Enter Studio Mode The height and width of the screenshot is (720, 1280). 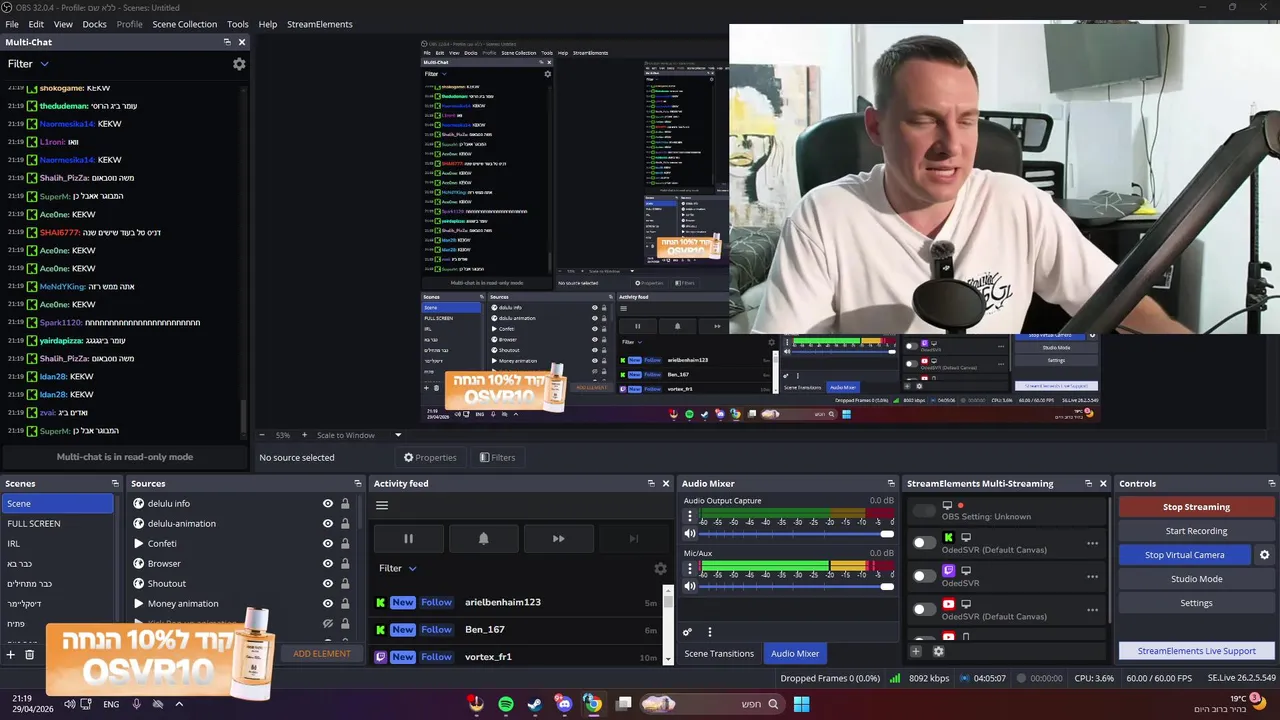click(1196, 579)
